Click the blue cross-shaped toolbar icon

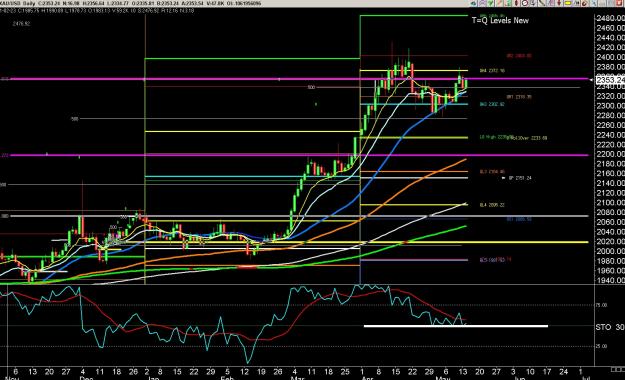coord(594,3)
